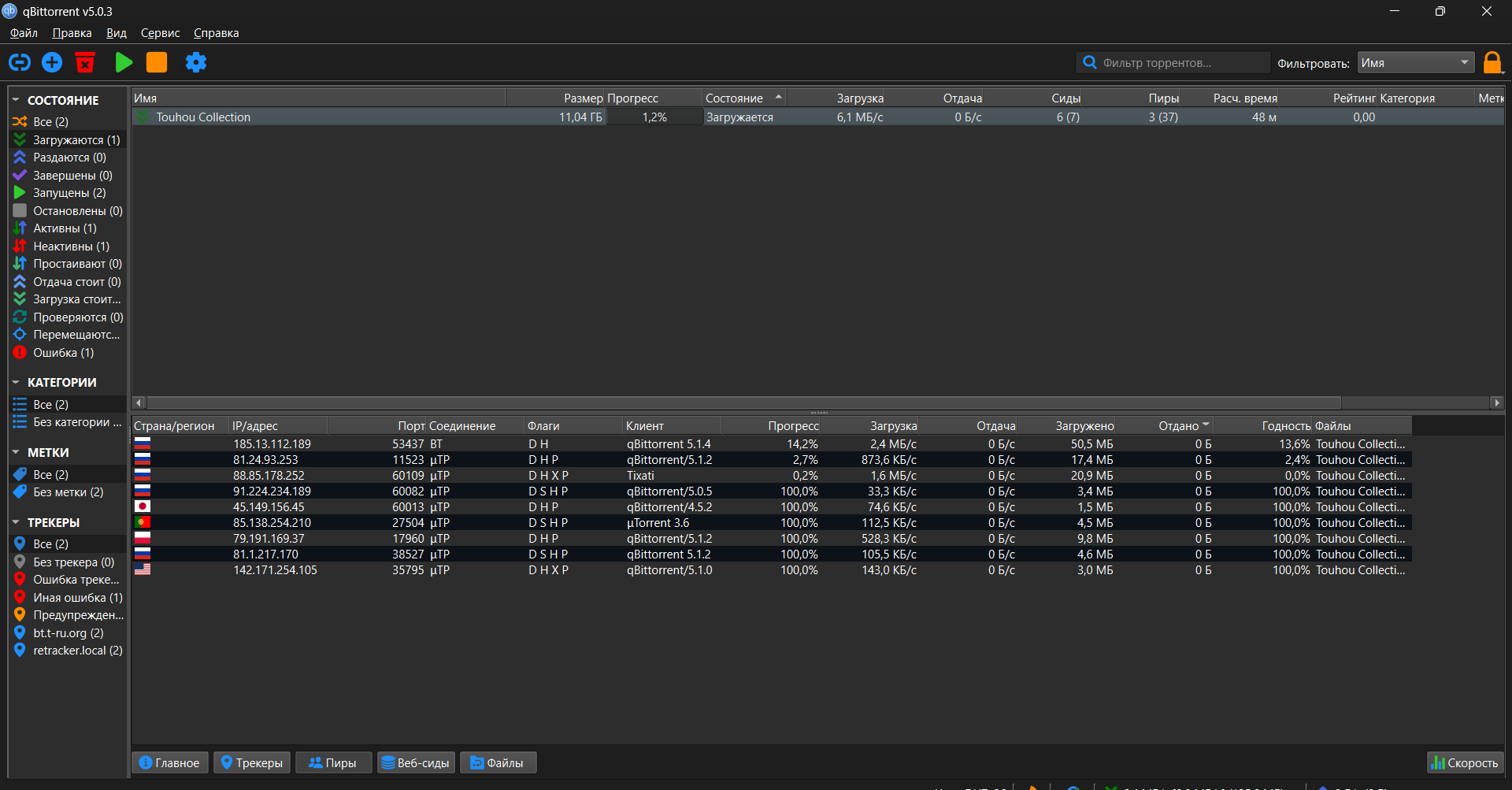1512x790 pixels.
Task: Select the Без метки (2) tag filter
Action: pos(67,492)
